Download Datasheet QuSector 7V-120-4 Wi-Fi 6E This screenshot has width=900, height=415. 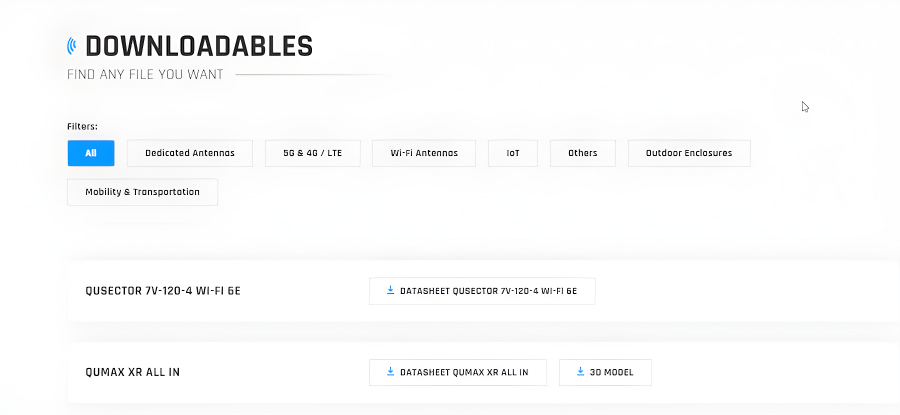pos(482,291)
